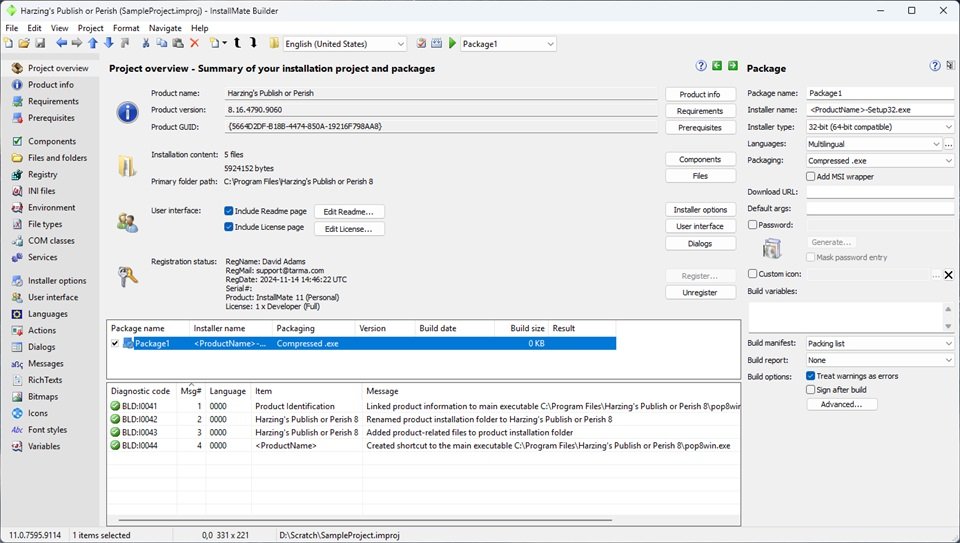This screenshot has height=543, width=960.
Task: Click the red X Delete toolbar icon
Action: pos(194,43)
